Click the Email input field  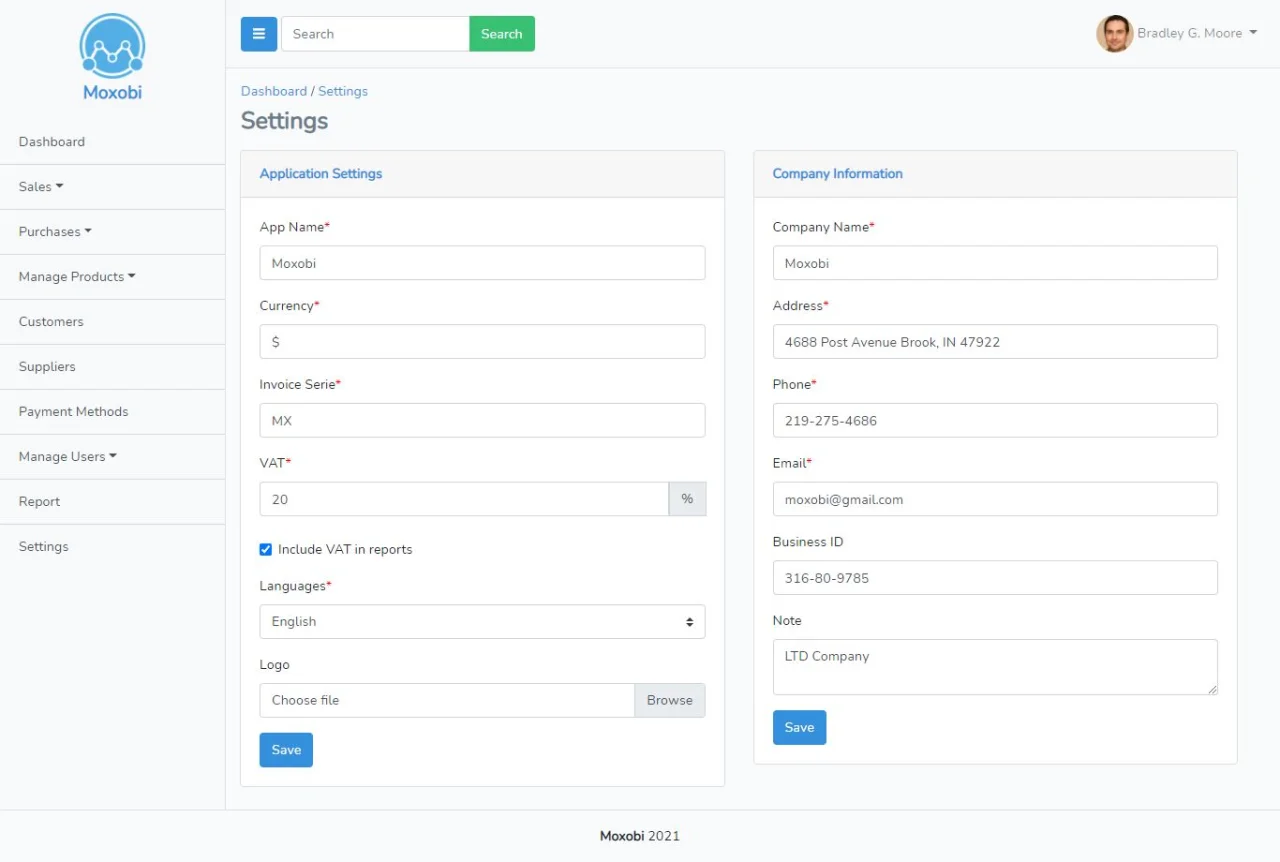995,499
